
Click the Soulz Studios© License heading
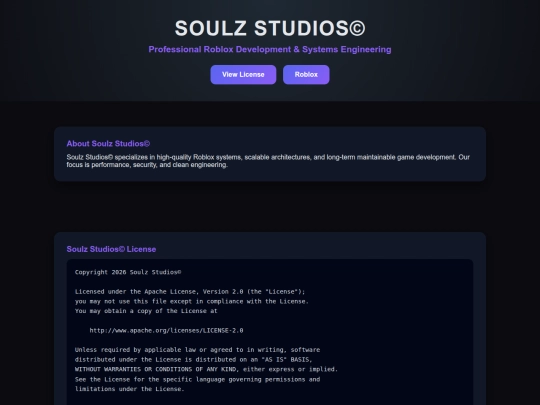tap(111, 249)
